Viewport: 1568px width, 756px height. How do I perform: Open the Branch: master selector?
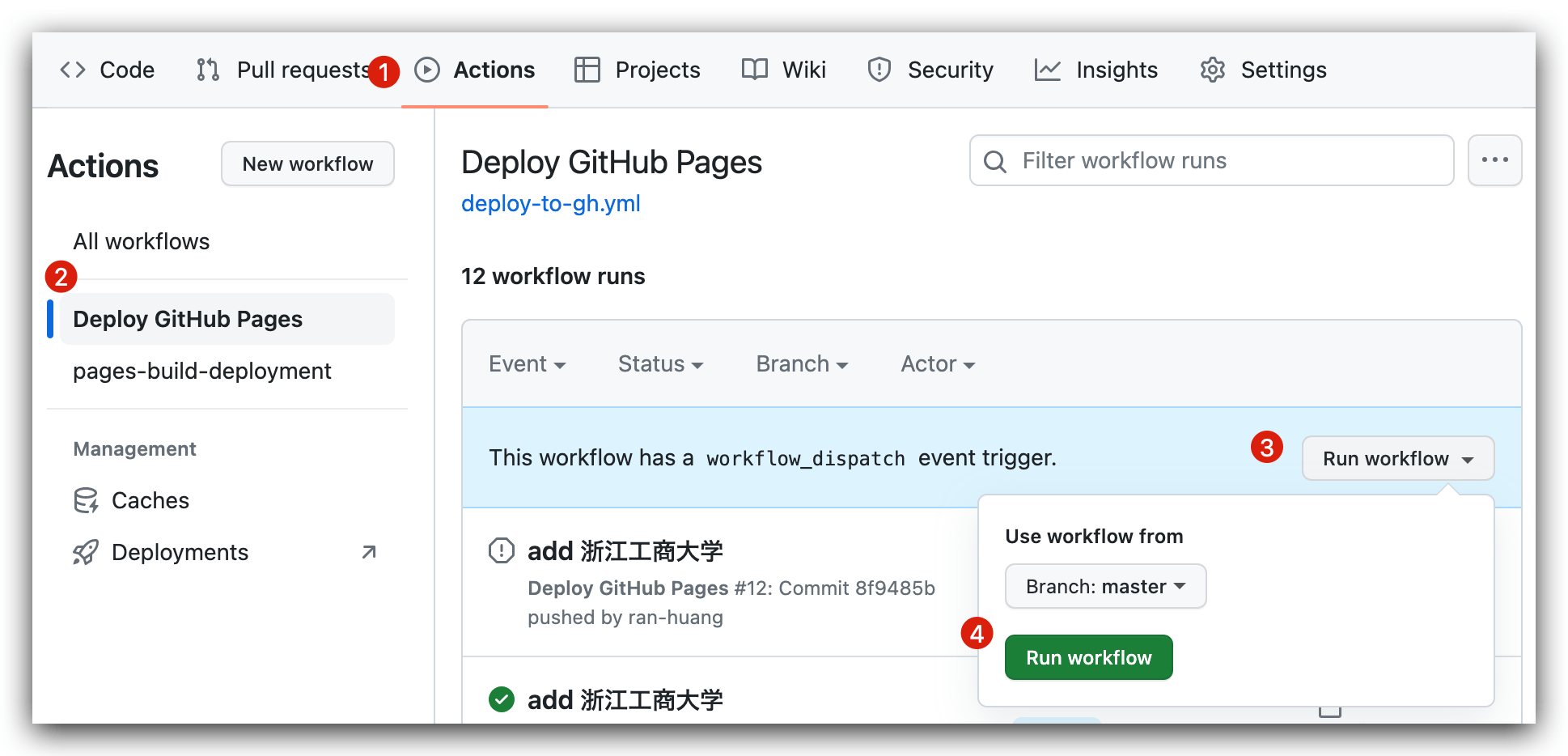[x=1105, y=586]
